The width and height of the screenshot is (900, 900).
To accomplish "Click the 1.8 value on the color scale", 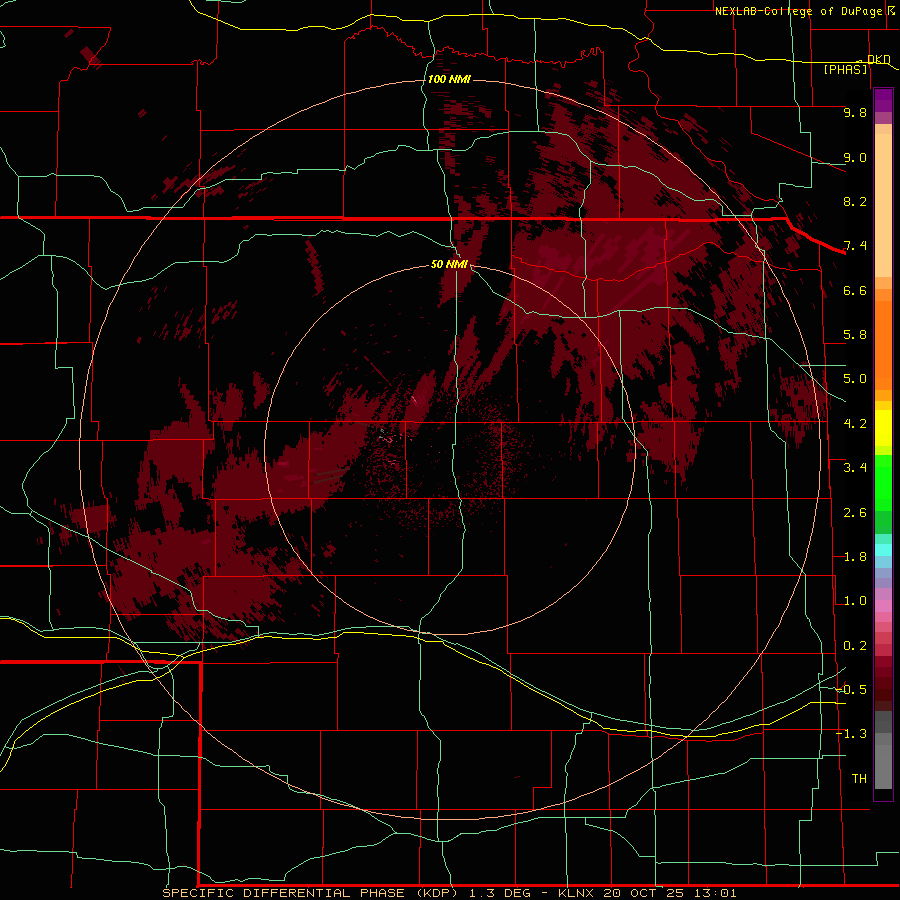I will tap(855, 557).
